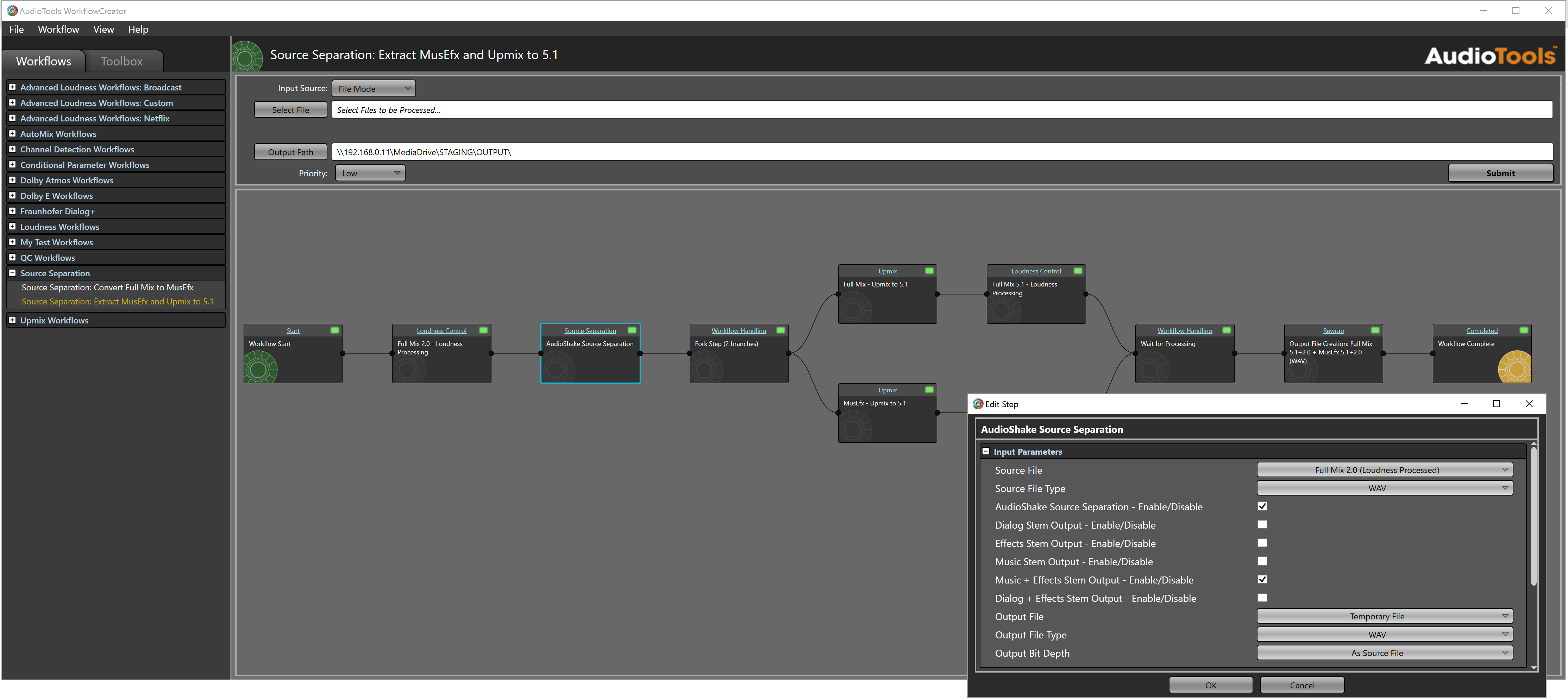Select Convert Full Mix to MusEfx workflow

click(x=107, y=287)
